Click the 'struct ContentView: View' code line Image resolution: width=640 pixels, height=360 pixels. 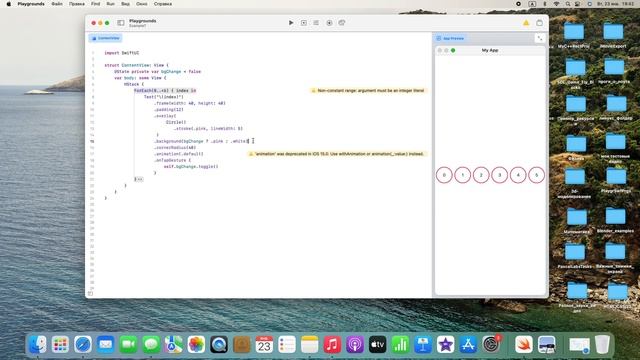136,65
